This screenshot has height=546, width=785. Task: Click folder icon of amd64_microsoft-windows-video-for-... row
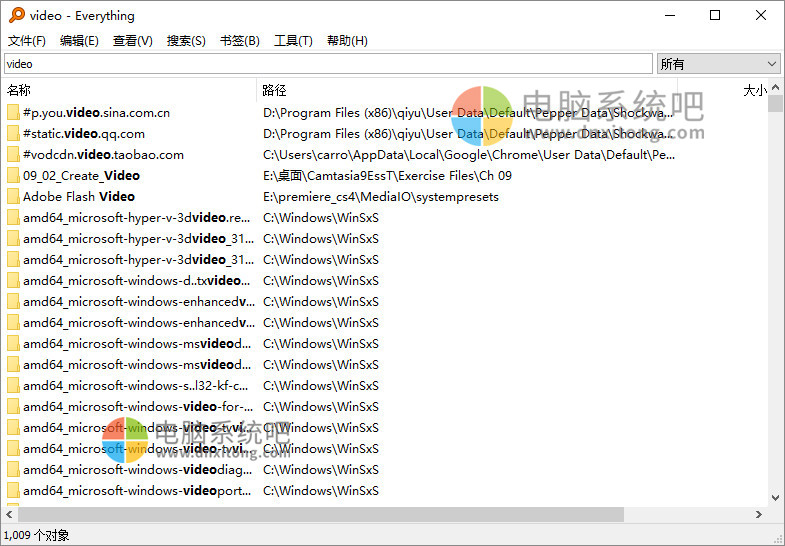(13, 407)
